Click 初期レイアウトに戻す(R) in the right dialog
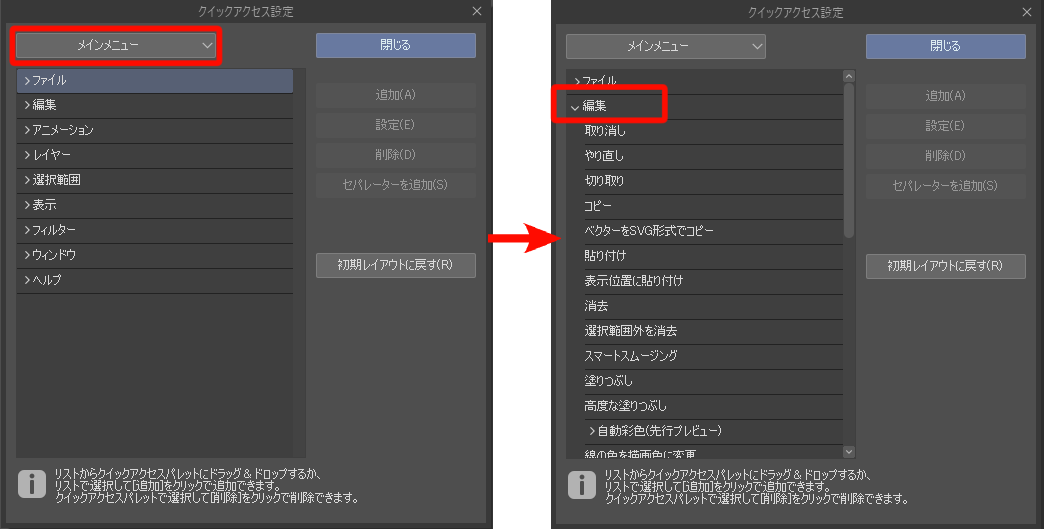1044x529 pixels. coord(945,265)
